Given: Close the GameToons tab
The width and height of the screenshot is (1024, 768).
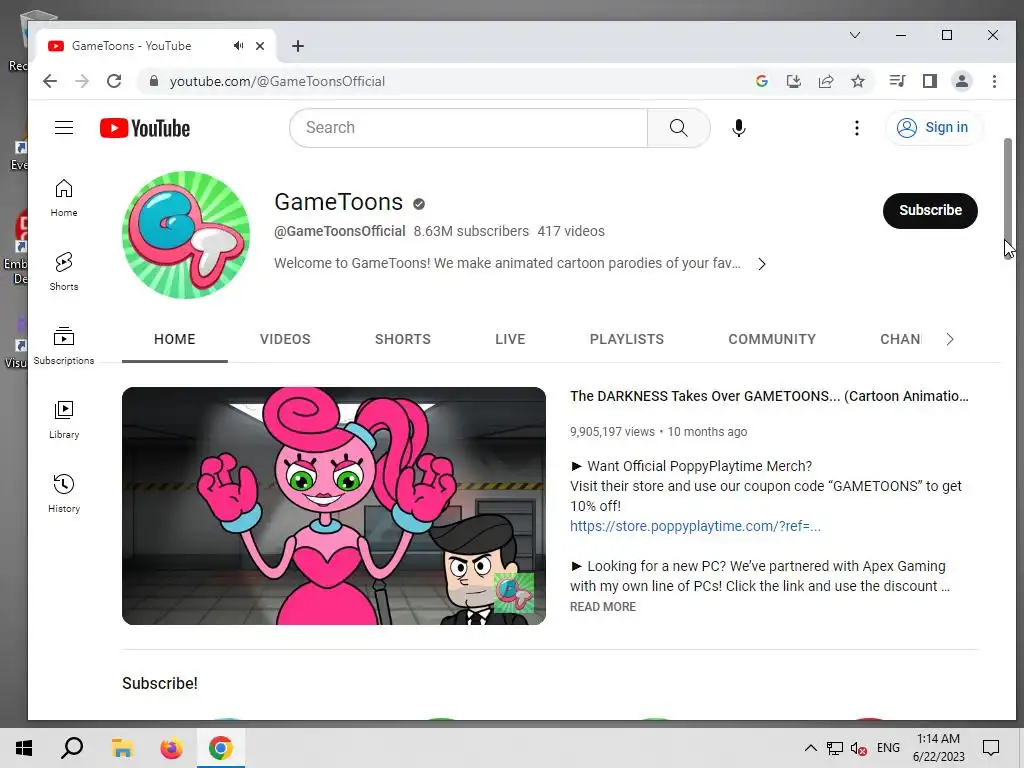Looking at the screenshot, I should [x=260, y=46].
